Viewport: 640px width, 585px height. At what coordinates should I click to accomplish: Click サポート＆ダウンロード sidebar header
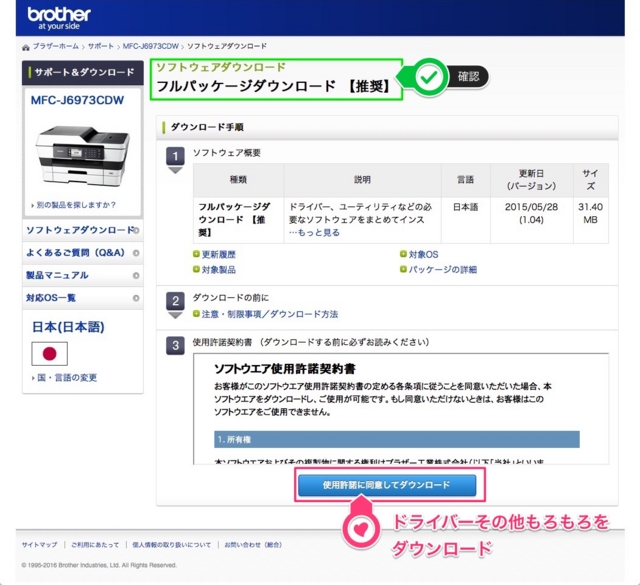(x=83, y=73)
